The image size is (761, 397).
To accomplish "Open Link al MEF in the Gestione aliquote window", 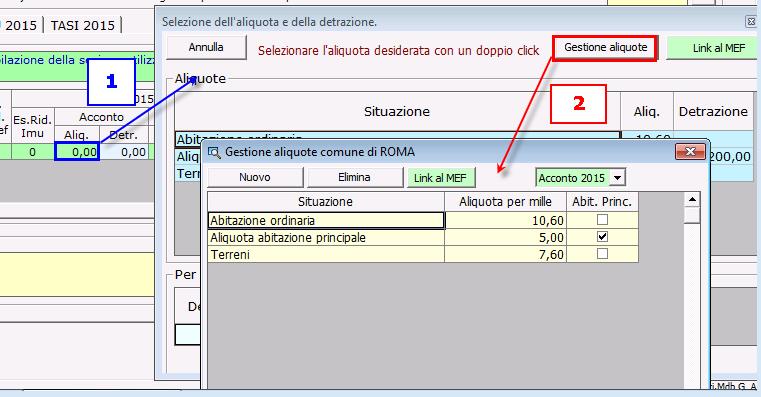I will click(x=440, y=178).
